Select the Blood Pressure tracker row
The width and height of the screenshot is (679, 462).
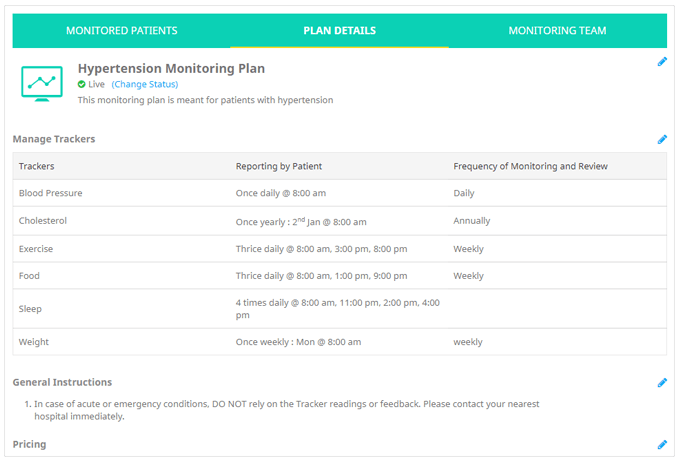tap(340, 193)
